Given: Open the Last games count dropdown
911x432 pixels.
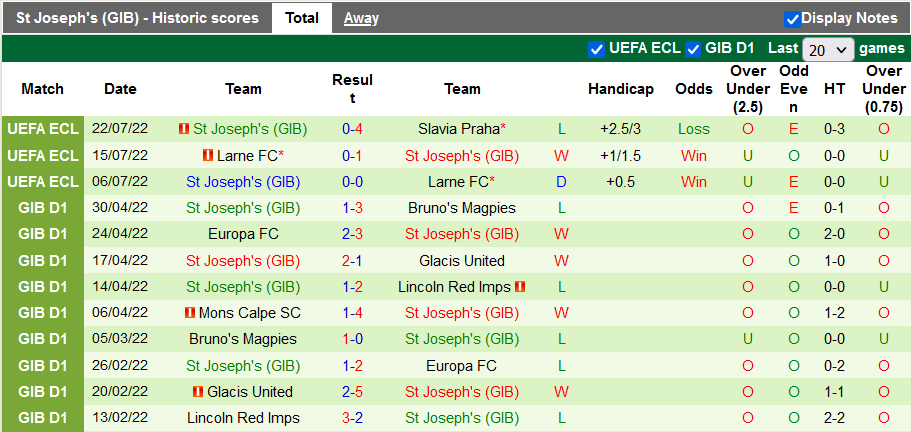Looking at the screenshot, I should 828,49.
